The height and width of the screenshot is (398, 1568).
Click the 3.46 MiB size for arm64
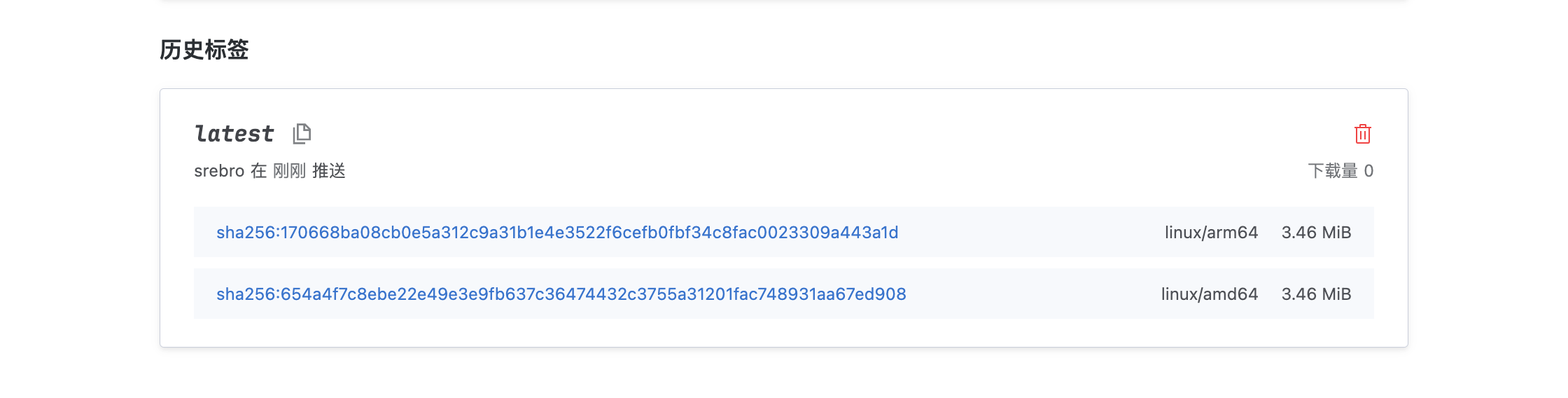point(1316,233)
